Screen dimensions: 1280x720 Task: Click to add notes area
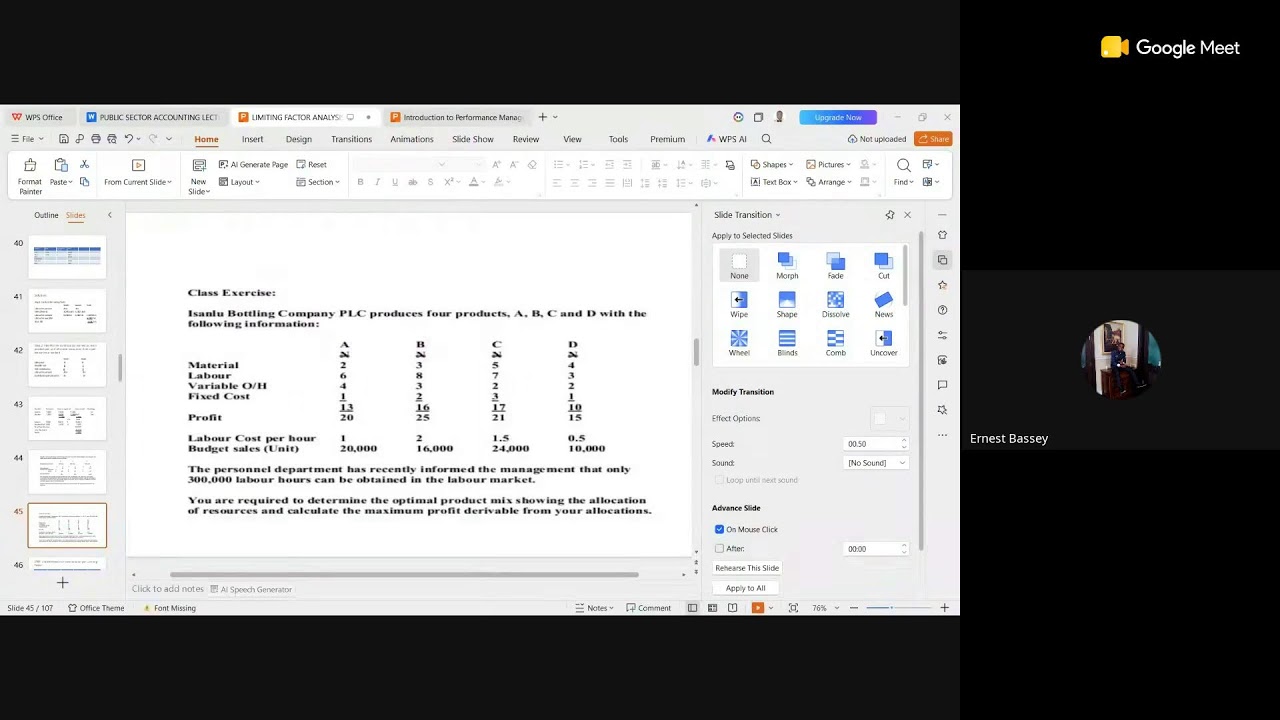tap(168, 589)
